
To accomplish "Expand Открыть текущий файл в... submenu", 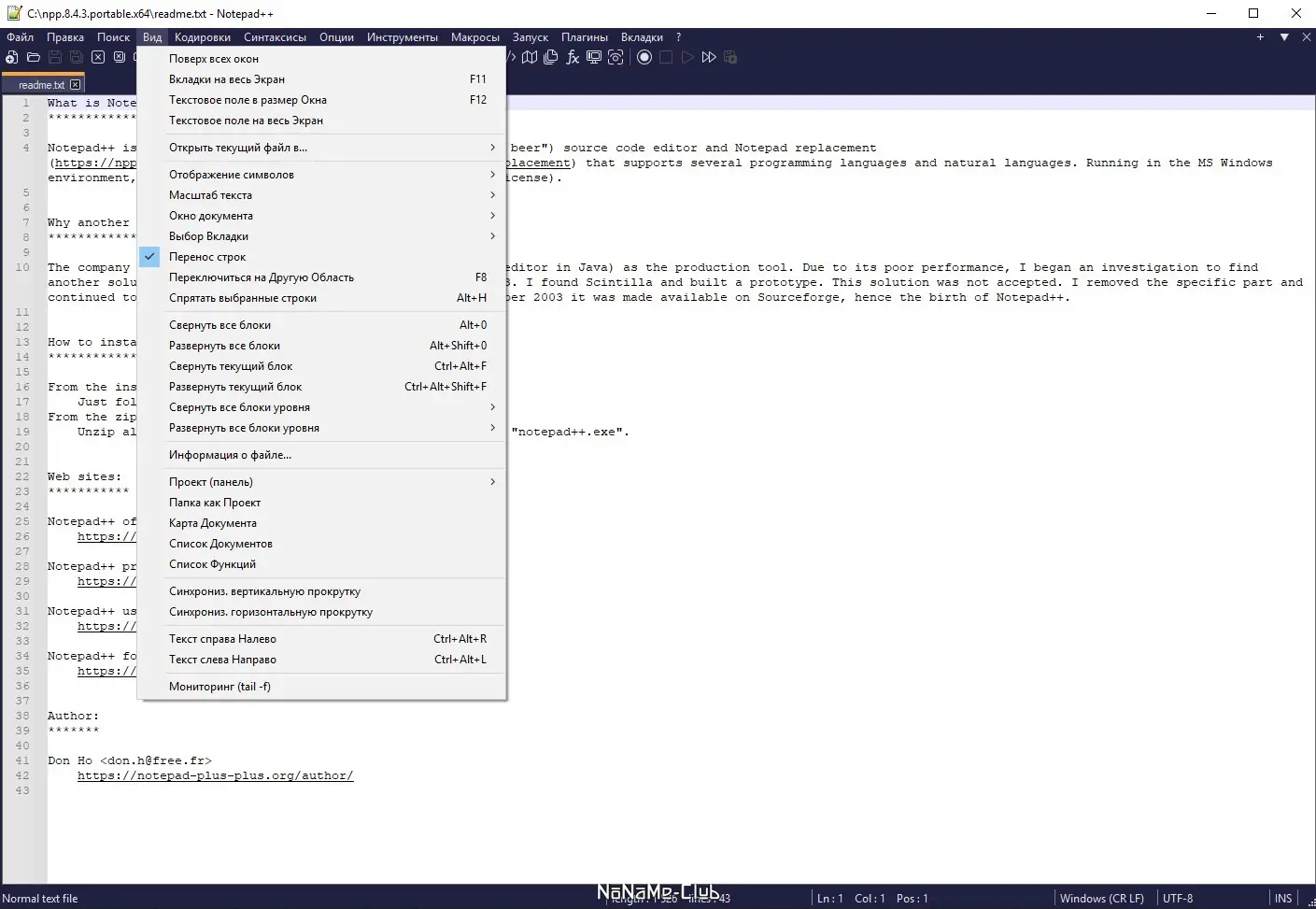I will tap(321, 148).
